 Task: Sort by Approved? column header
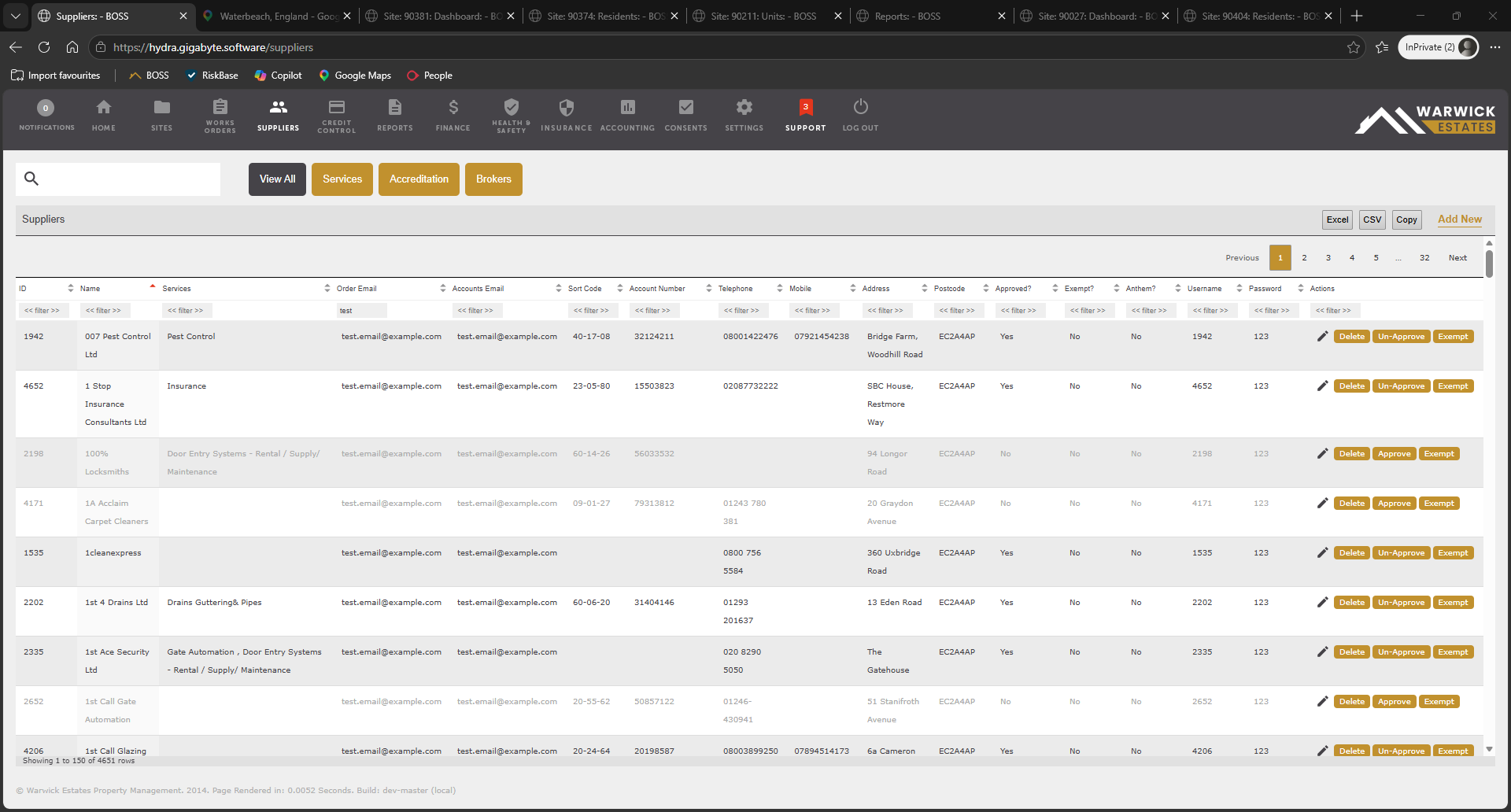point(1026,288)
